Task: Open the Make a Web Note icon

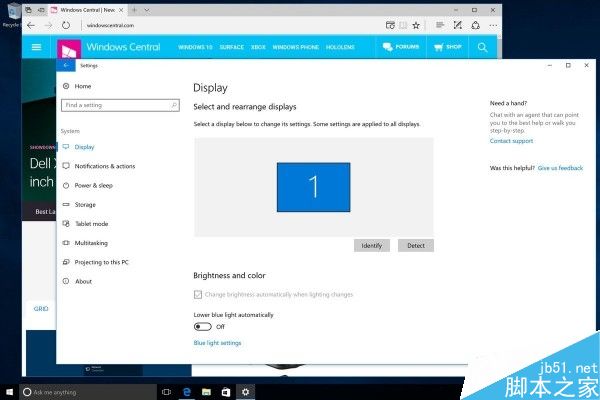Action: [x=457, y=25]
